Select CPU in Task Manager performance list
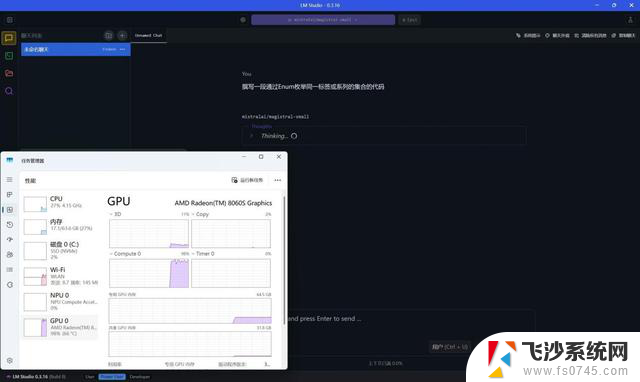Screen dimensions: 640x382 [60, 203]
